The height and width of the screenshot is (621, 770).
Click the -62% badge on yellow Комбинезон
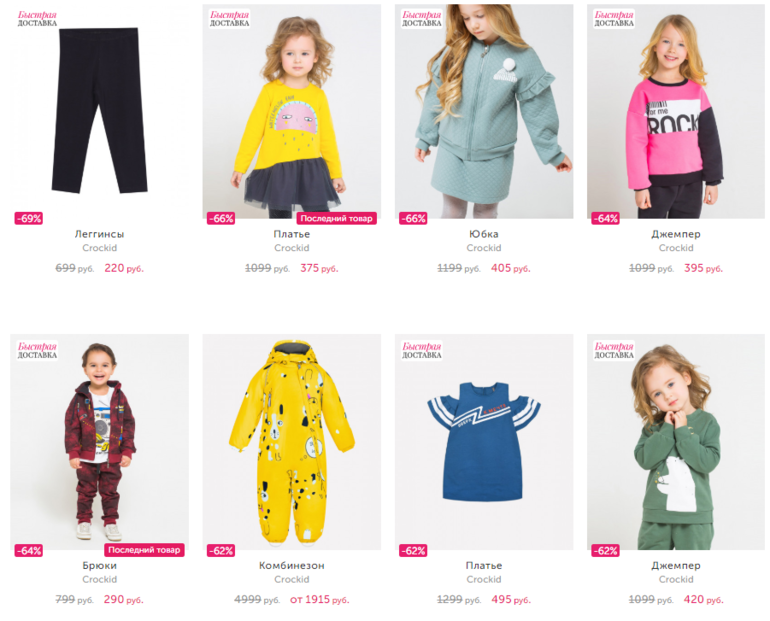[x=221, y=551]
